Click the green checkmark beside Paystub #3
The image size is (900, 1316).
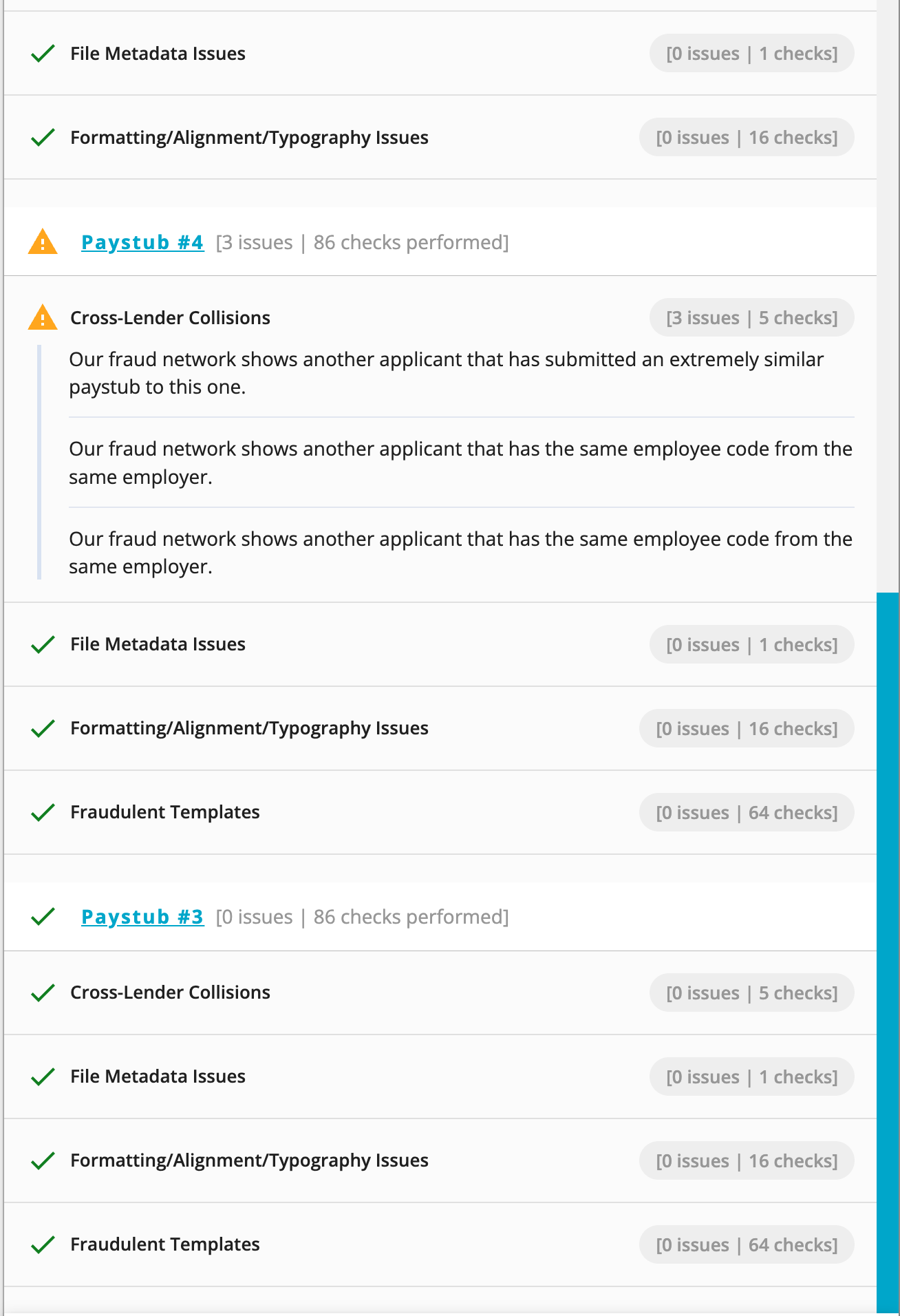pos(43,916)
